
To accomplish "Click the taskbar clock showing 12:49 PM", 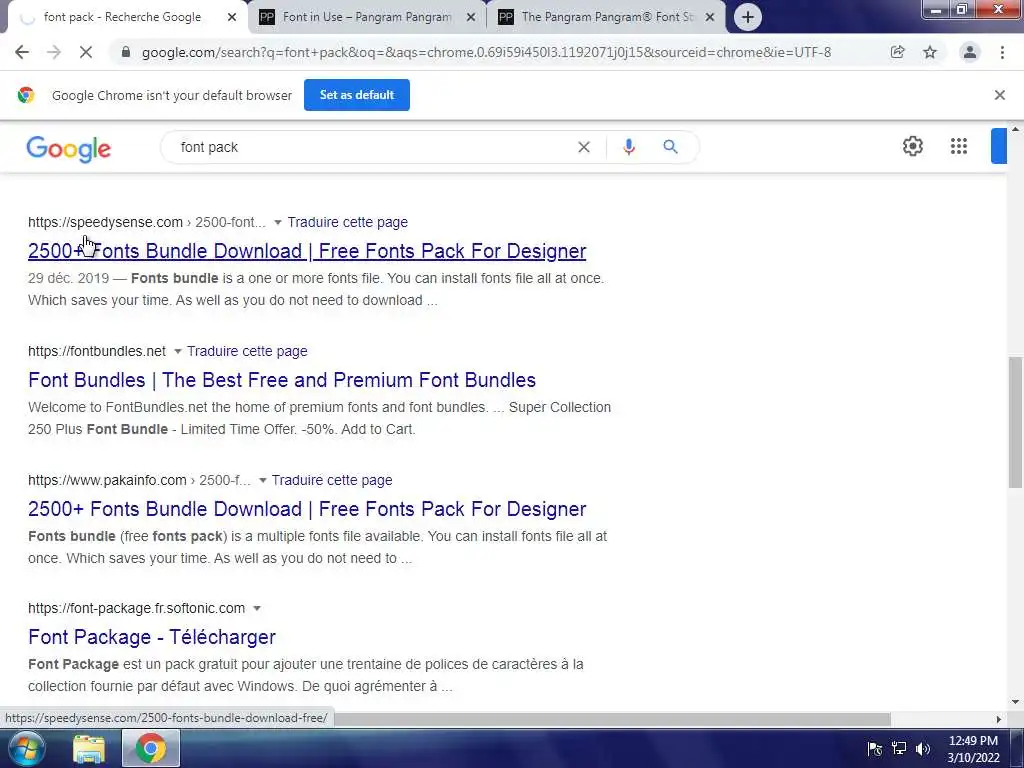I will coord(973,749).
